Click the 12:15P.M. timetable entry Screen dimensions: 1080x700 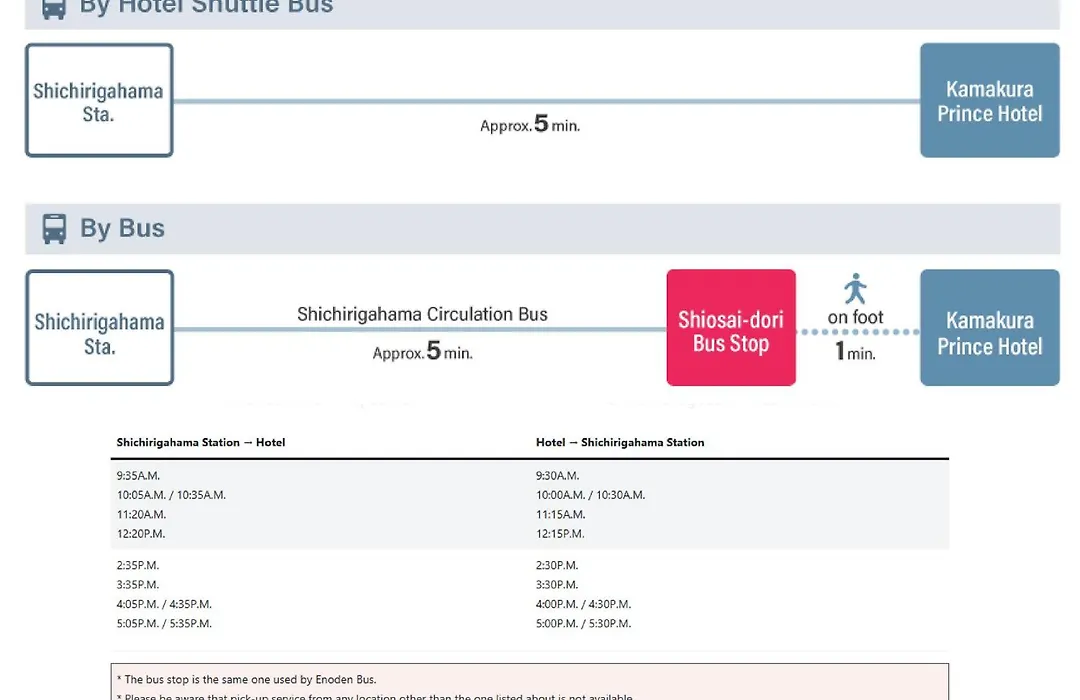pyautogui.click(x=561, y=533)
